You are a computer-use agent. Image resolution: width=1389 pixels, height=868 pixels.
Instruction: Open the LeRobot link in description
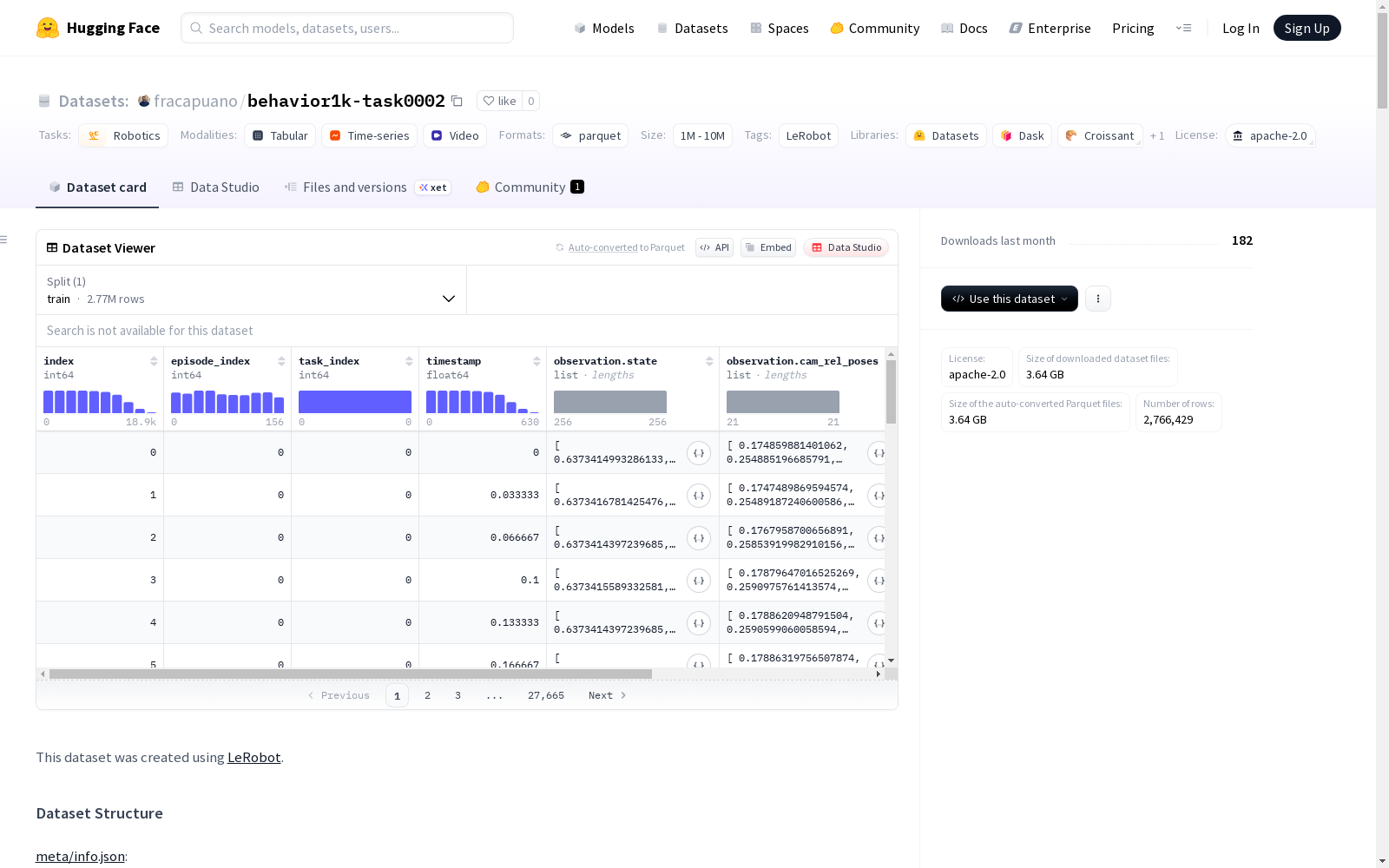coord(253,757)
